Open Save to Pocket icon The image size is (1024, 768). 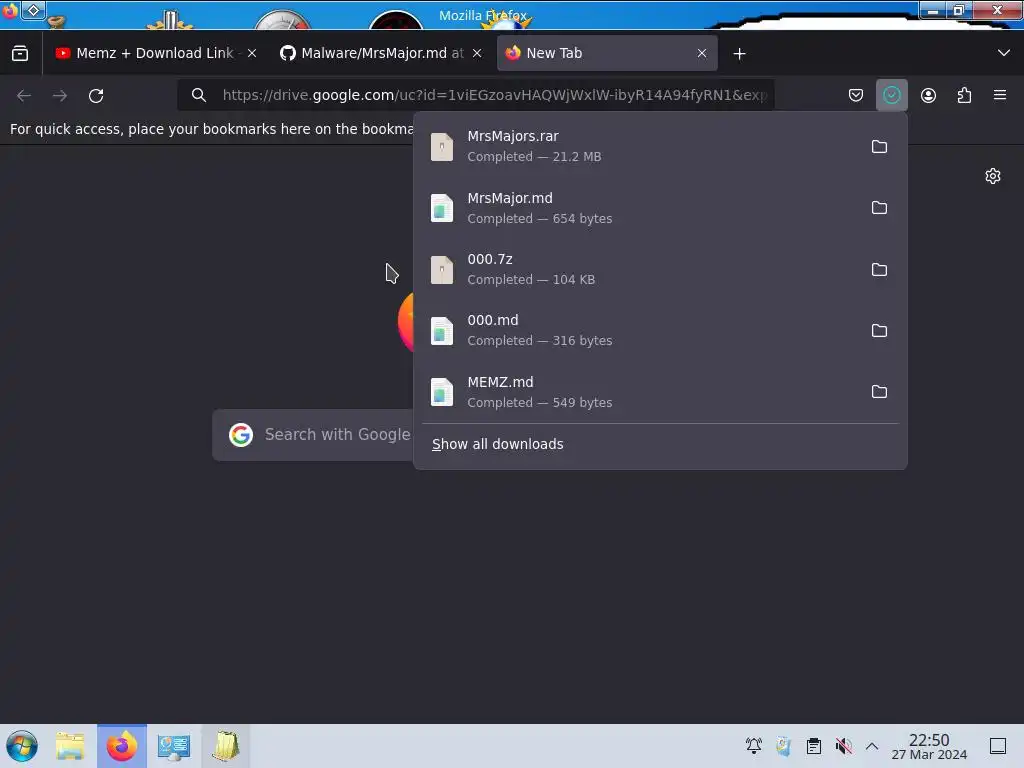[x=856, y=95]
